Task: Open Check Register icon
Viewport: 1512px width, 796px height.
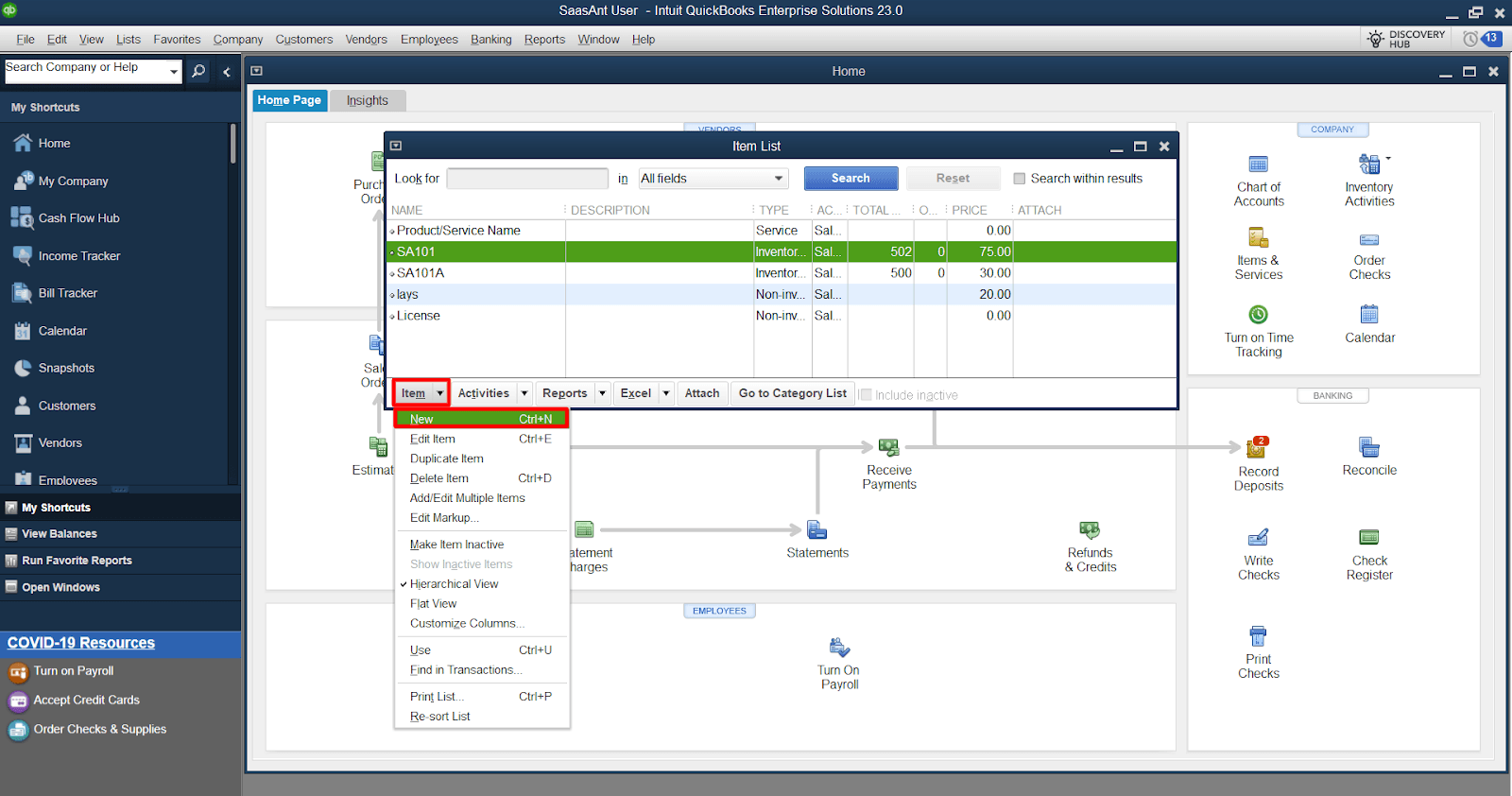Action: [x=1369, y=537]
